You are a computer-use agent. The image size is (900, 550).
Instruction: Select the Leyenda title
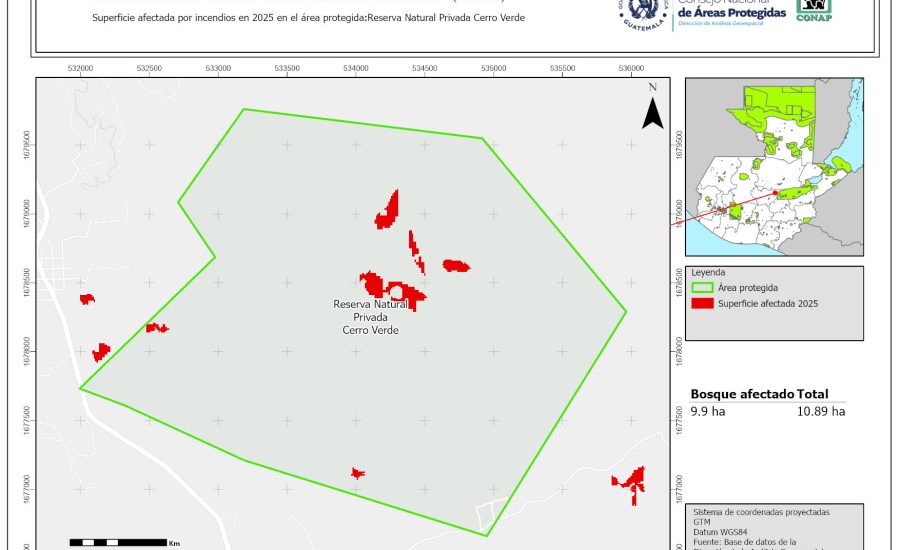(708, 272)
